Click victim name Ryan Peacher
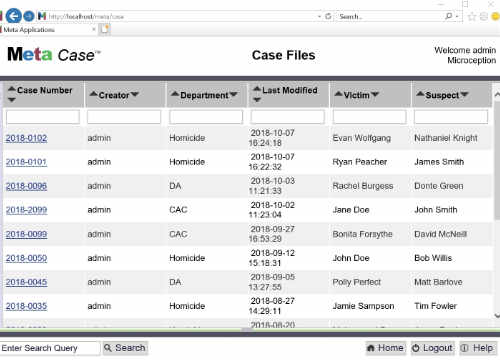The height and width of the screenshot is (360, 500). pos(360,162)
